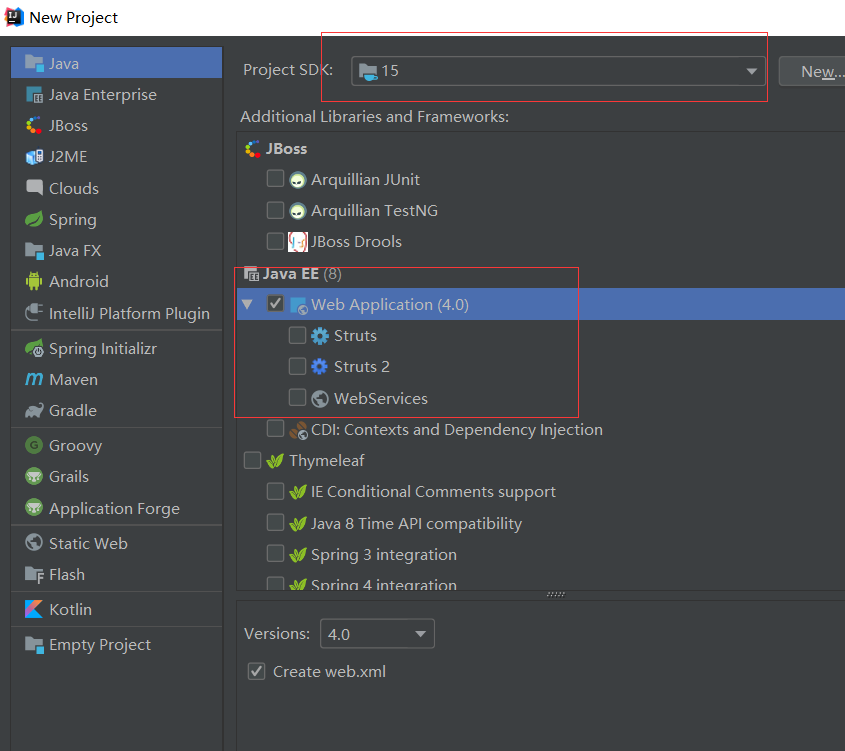Click the Kotlin K icon
Viewport: 845px width, 751px height.
click(x=34, y=609)
